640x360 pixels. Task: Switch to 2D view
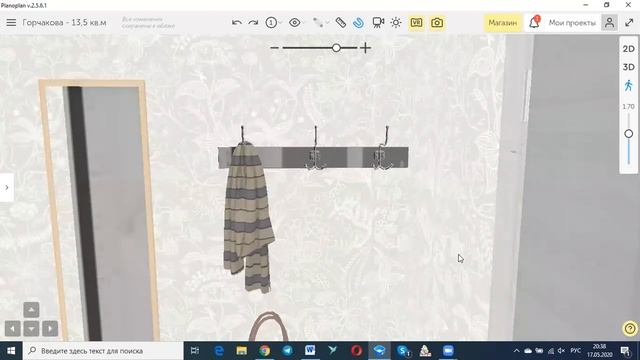tap(629, 49)
